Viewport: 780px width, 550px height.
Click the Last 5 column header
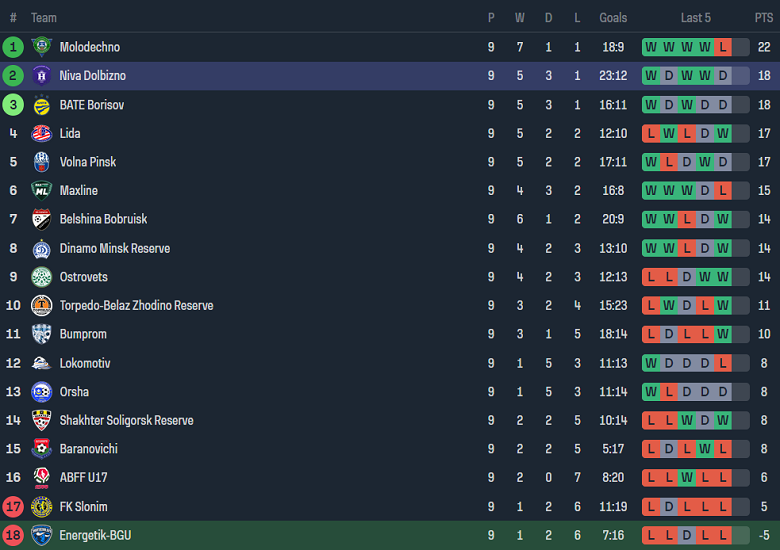[696, 18]
